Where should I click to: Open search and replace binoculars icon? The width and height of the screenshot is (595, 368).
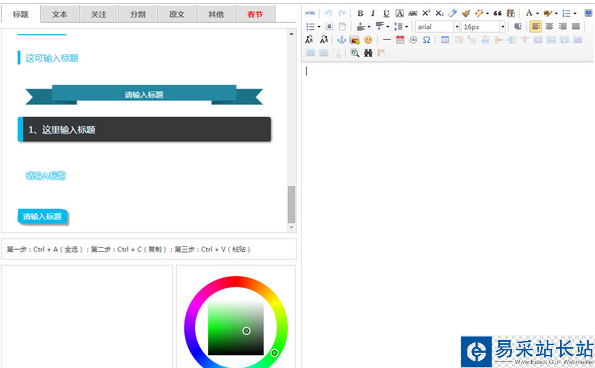pos(368,53)
